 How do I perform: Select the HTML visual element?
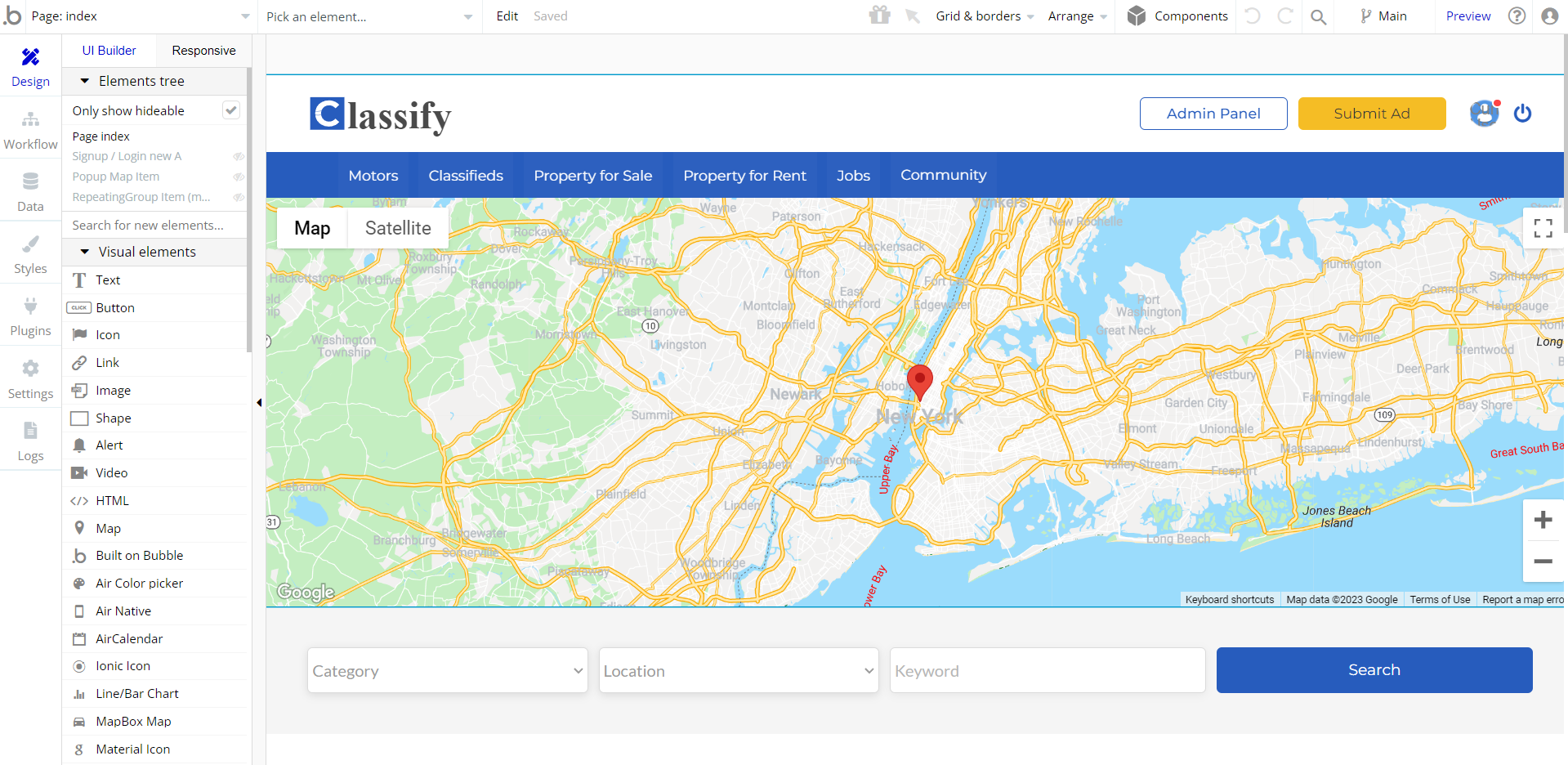tap(154, 501)
